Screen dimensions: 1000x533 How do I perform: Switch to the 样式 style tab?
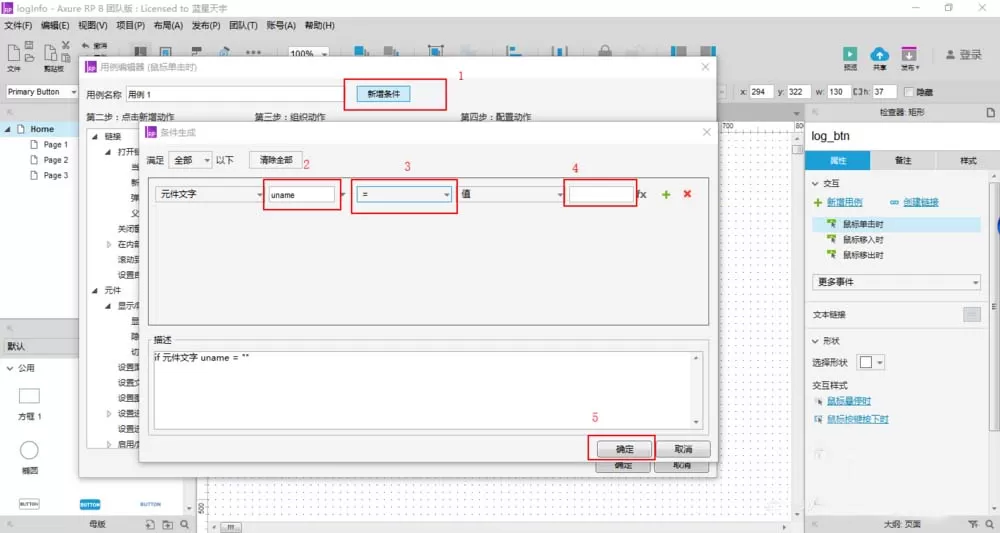[967, 160]
